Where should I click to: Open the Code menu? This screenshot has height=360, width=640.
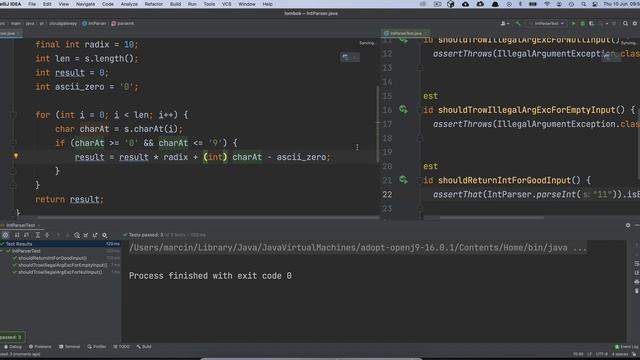coord(108,4)
